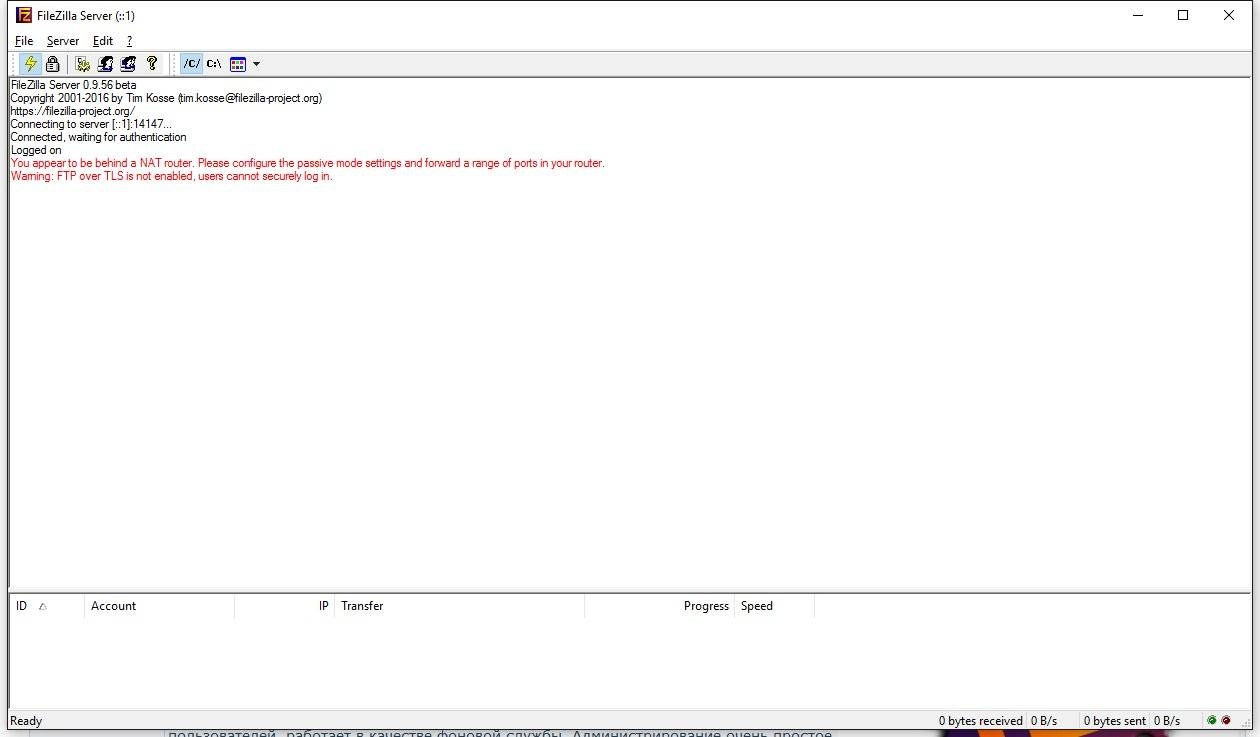Open the ? help menu
Viewport: 1260px width, 737px height.
130,41
